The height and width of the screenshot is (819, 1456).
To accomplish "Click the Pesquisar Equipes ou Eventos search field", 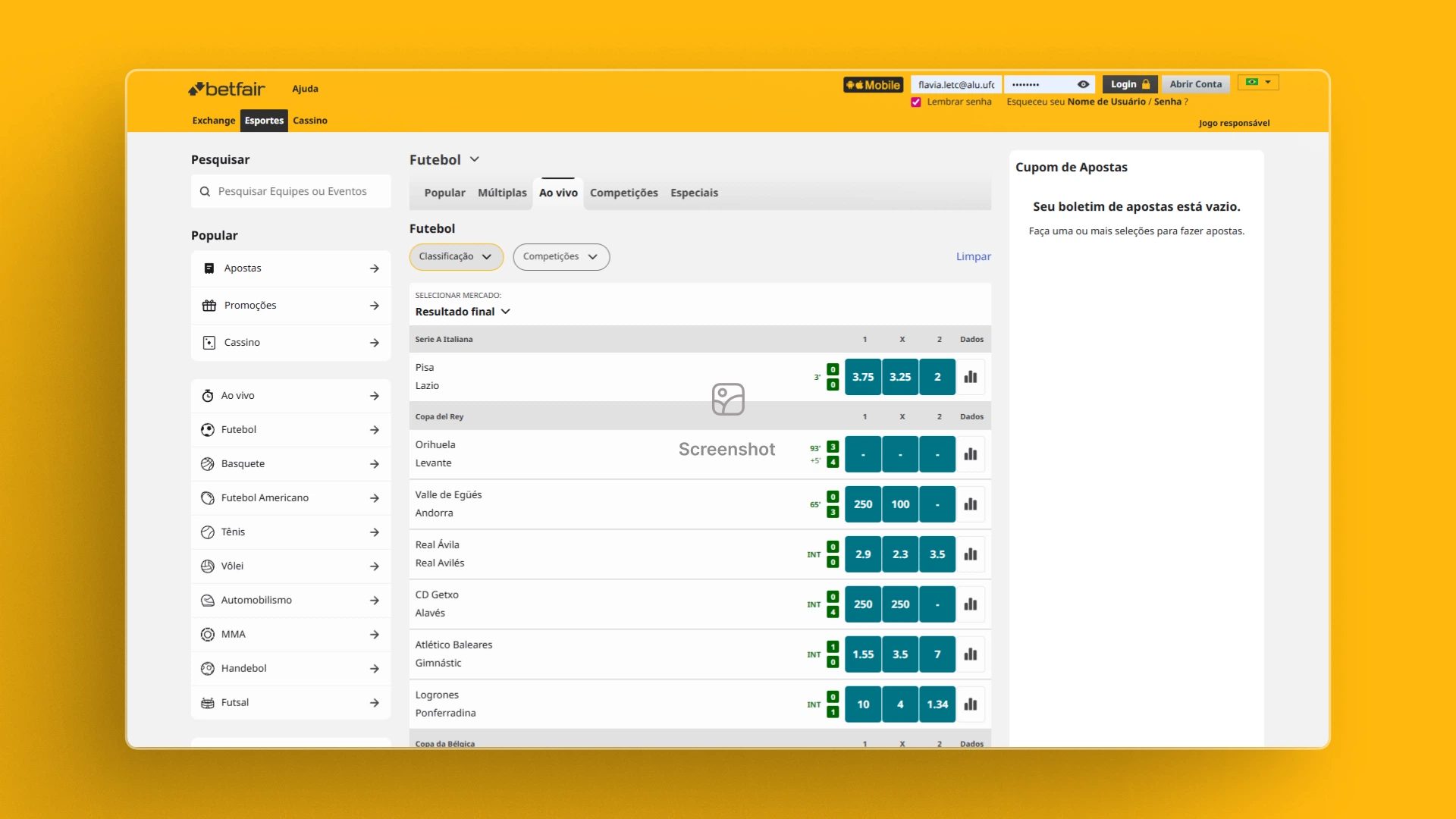I will (292, 191).
